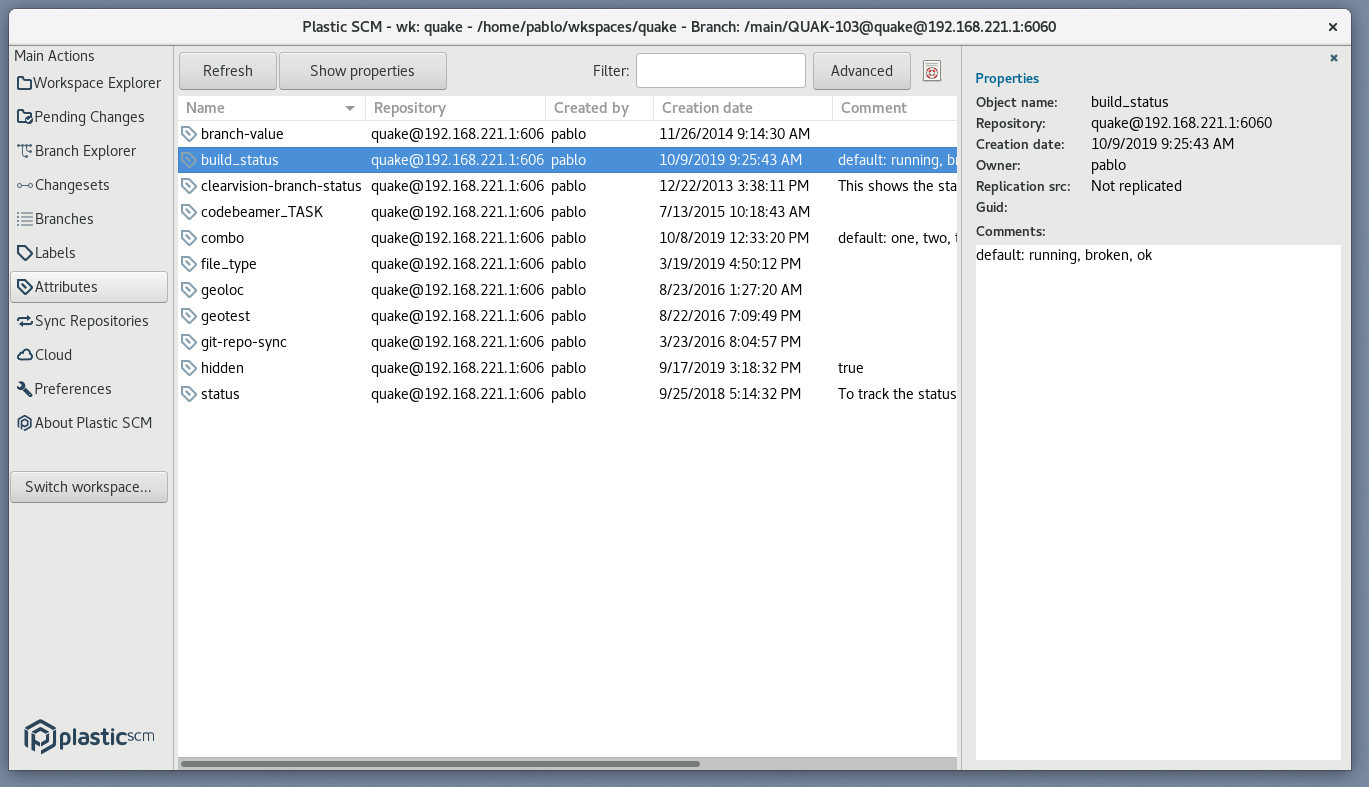
Task: Open the Labels view
Action: tap(56, 252)
